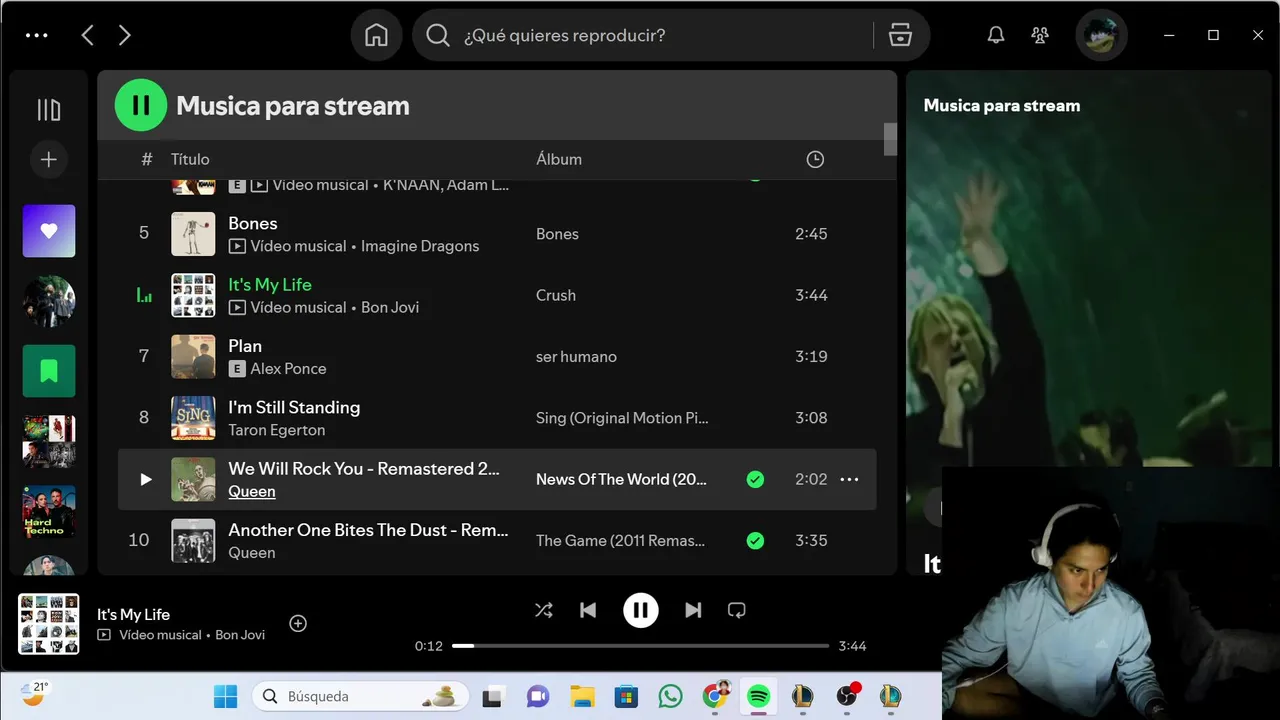Select Another One Bites The Dust title
Viewport: 1280px width, 720px height.
click(x=368, y=530)
